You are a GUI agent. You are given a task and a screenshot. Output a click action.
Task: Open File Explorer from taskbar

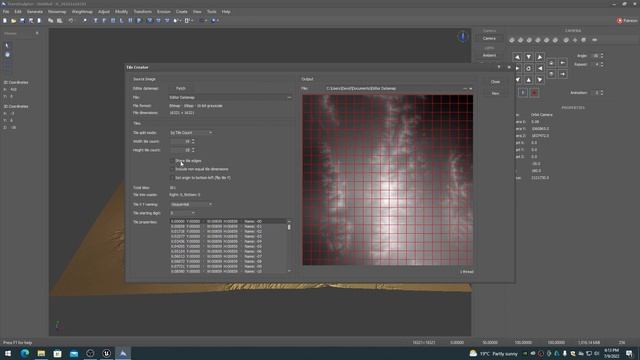click(x=41, y=353)
